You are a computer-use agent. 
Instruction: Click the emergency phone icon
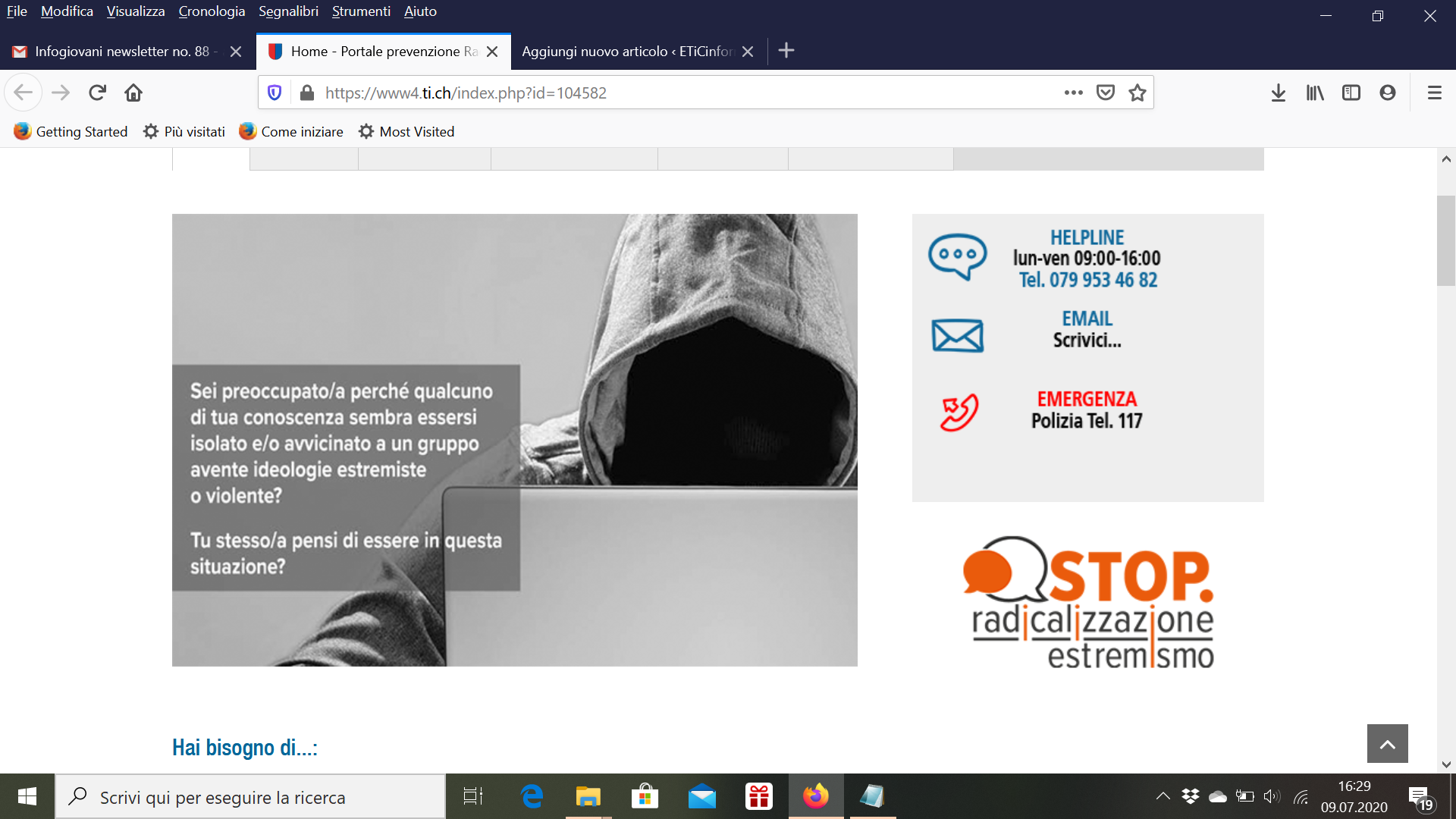click(959, 413)
